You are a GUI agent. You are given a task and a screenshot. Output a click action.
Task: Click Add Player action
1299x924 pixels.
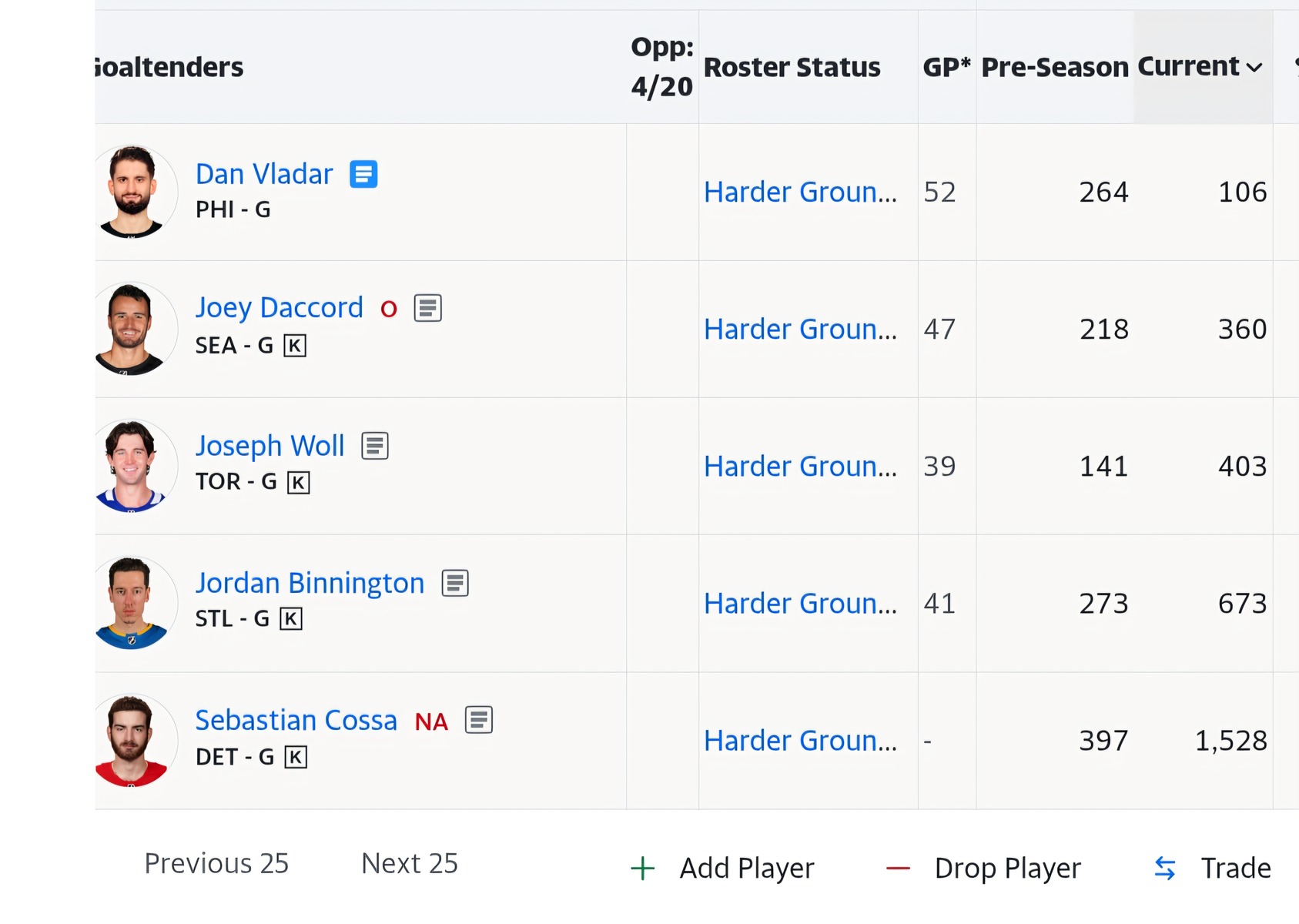pos(722,868)
